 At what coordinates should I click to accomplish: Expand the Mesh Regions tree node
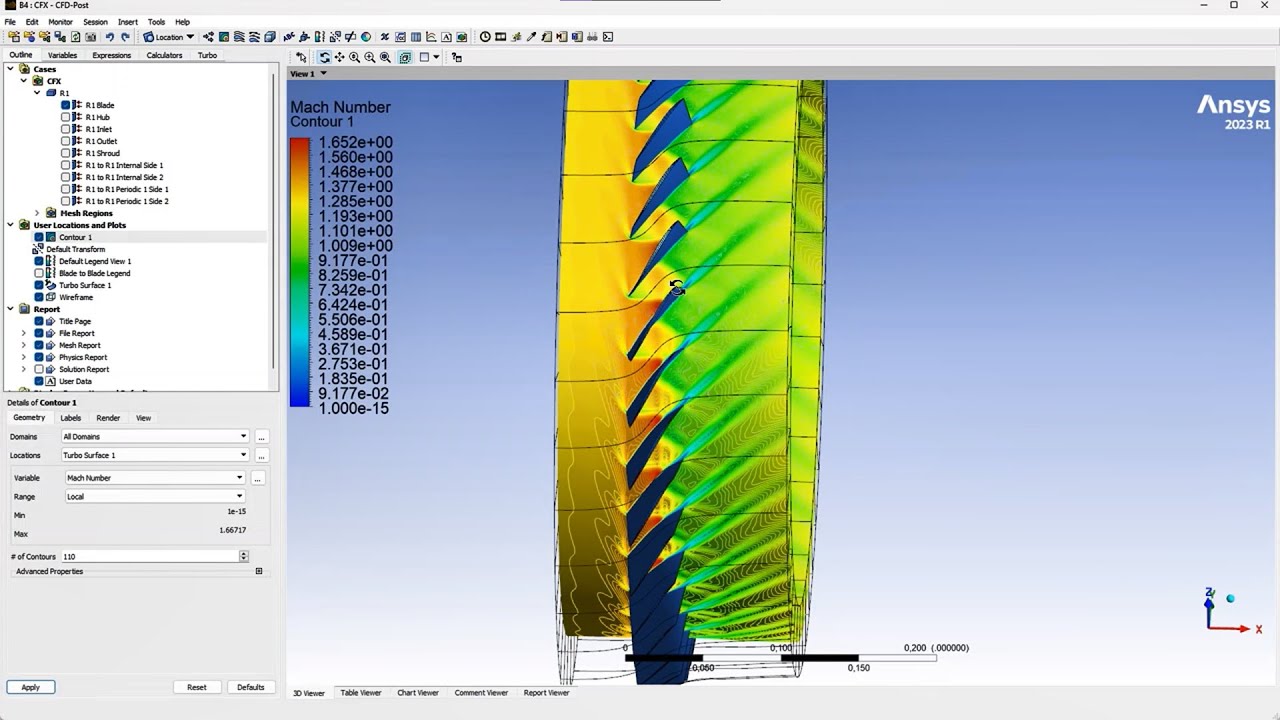tap(38, 213)
